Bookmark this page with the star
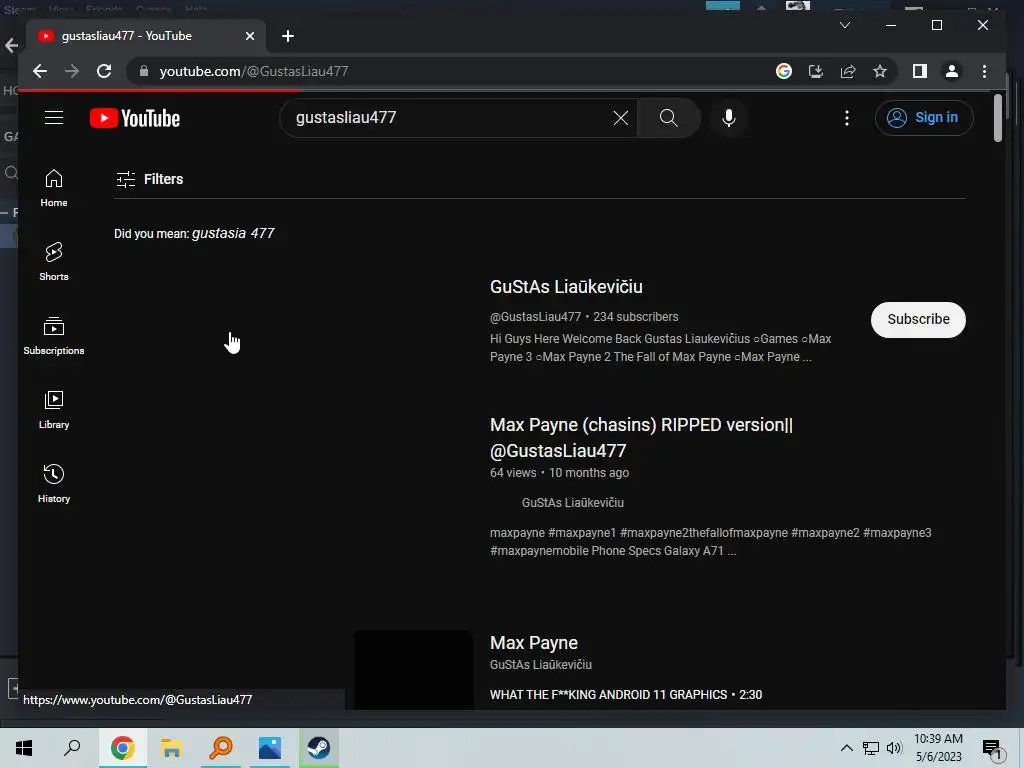1024x768 pixels. [x=880, y=71]
